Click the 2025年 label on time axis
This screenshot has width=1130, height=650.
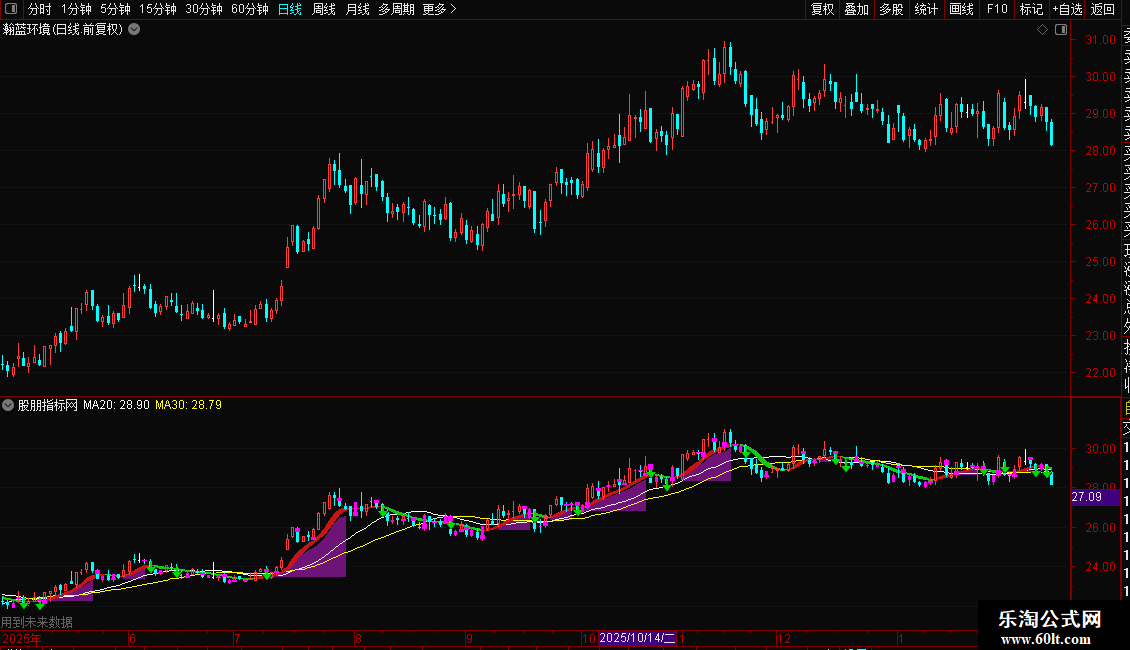pyautogui.click(x=22, y=638)
